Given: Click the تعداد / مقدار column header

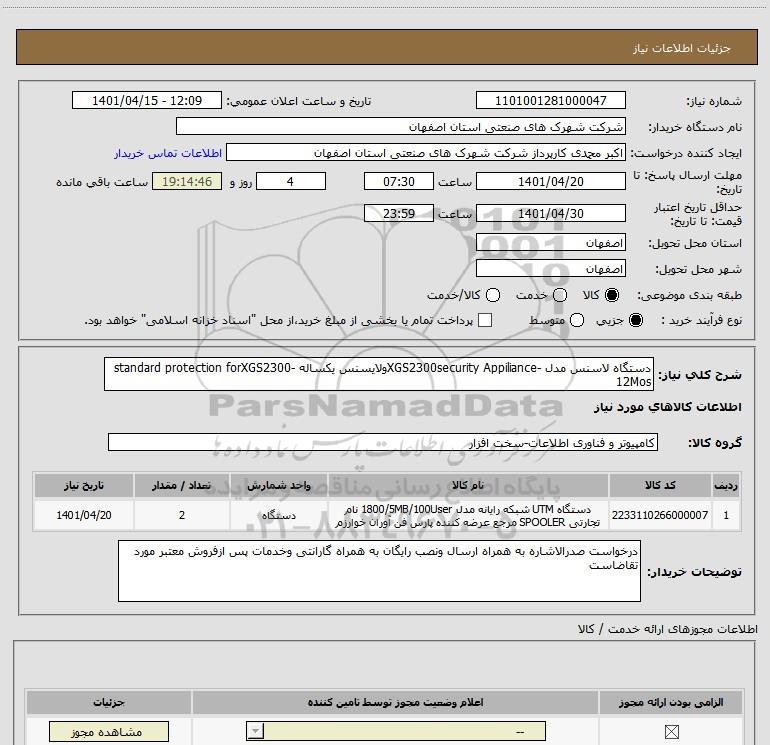Looking at the screenshot, I should [182, 485].
